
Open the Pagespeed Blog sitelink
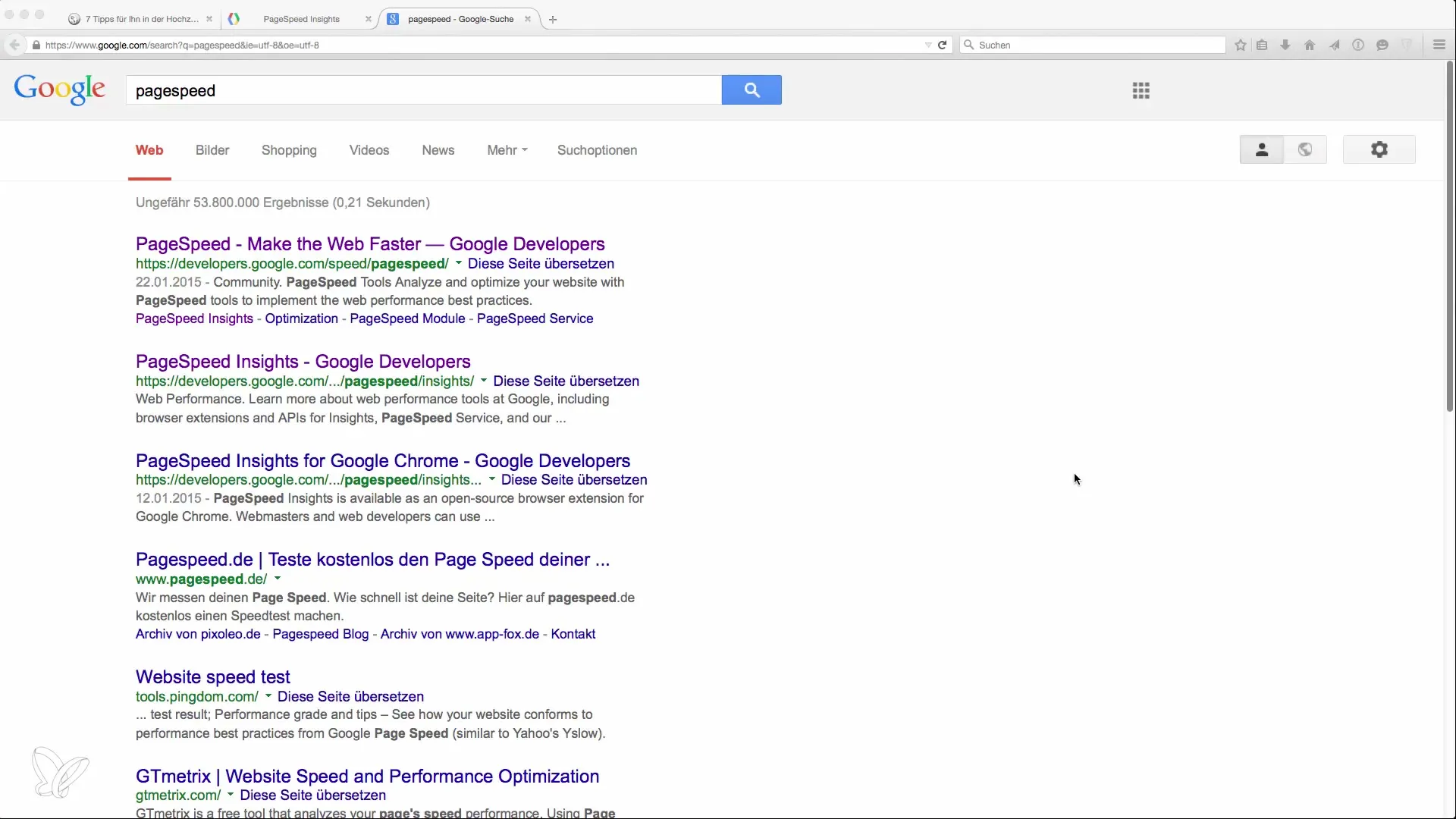click(320, 634)
